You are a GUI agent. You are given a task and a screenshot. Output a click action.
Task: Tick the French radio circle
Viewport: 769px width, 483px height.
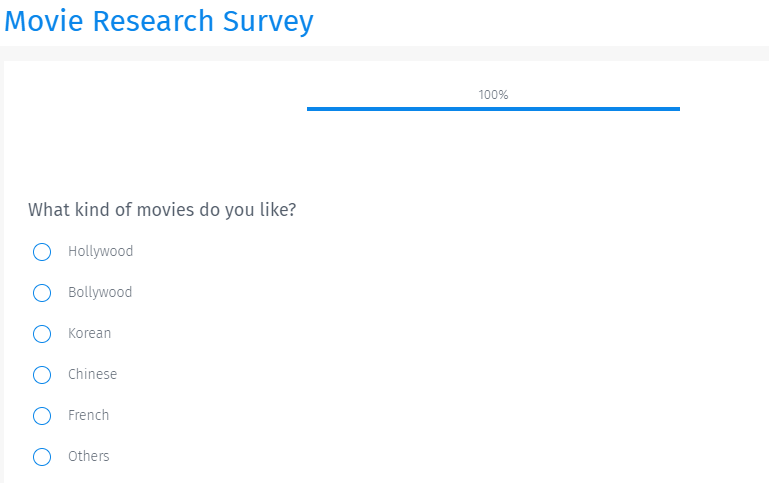point(42,416)
